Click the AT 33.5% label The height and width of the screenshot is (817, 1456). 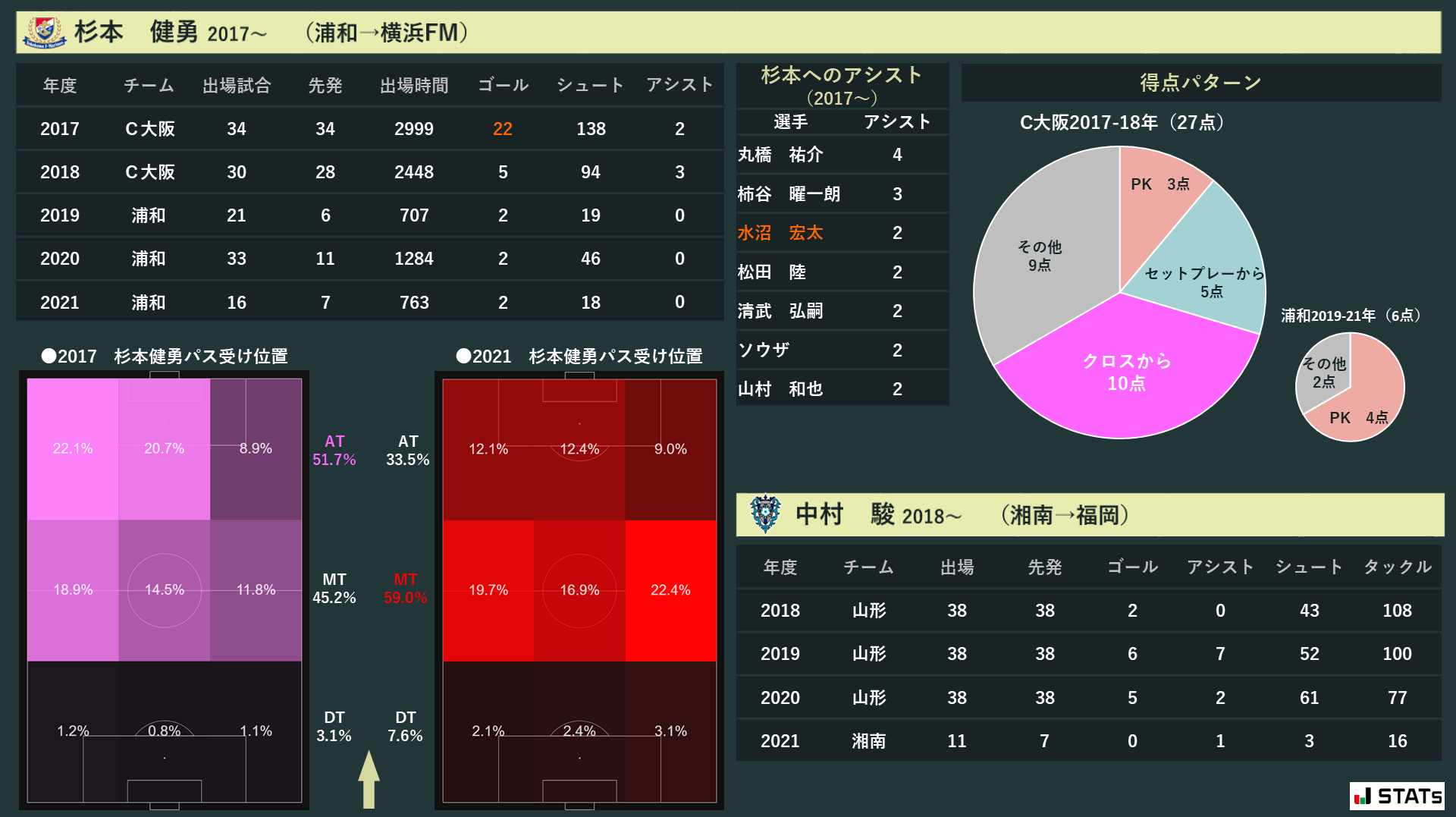click(x=408, y=451)
